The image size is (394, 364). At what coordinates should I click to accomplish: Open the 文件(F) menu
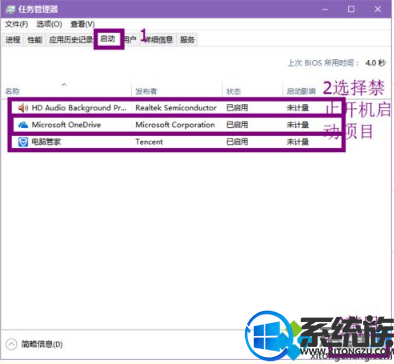(17, 24)
